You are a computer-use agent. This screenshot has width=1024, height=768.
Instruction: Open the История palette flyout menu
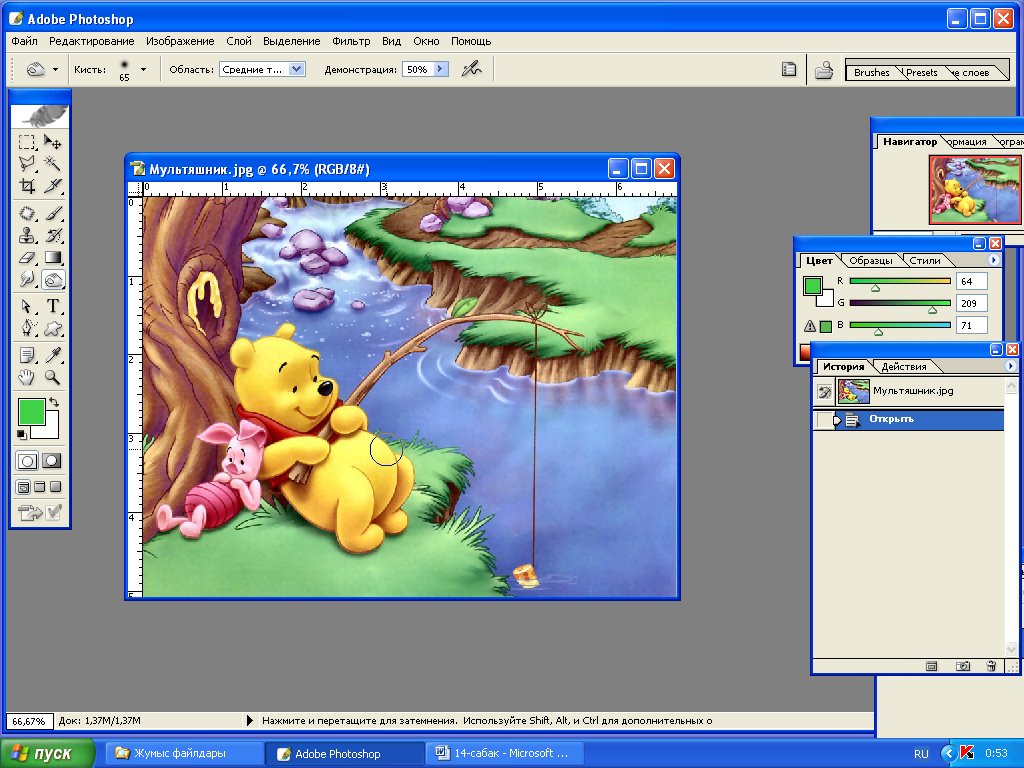point(1010,366)
